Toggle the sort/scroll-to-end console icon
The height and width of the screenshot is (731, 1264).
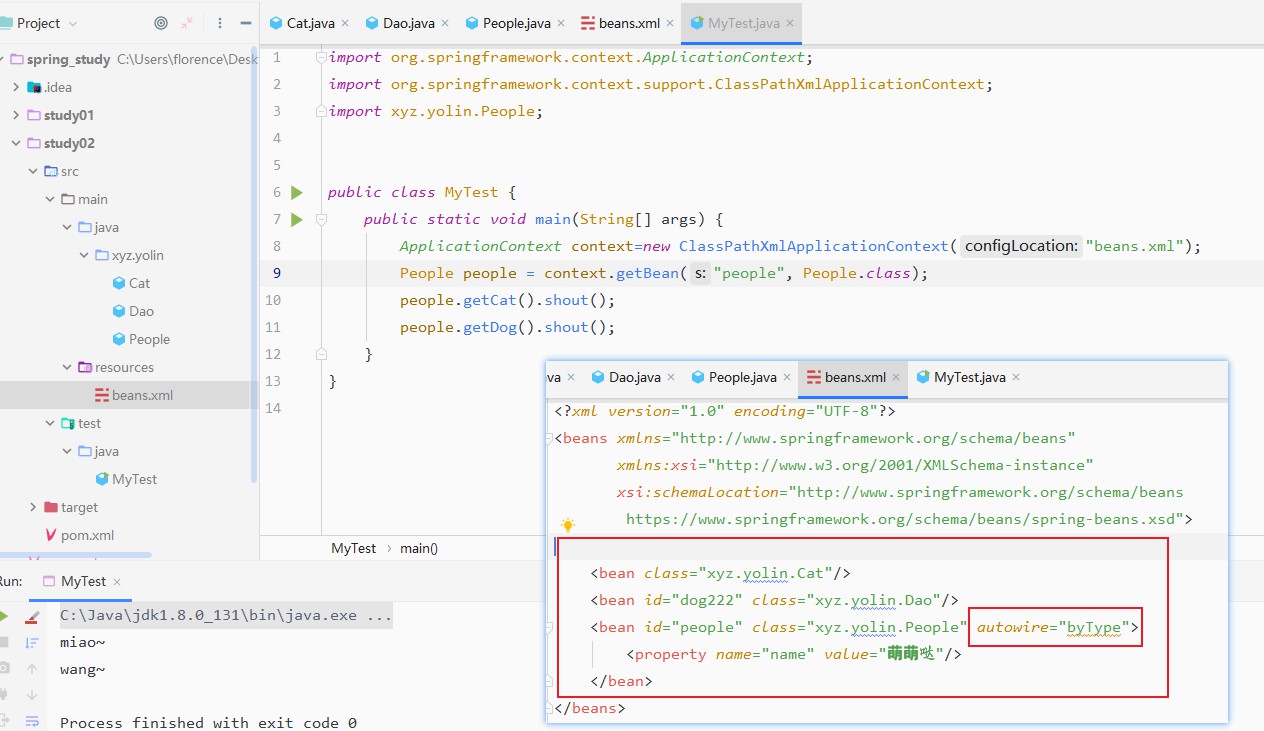pyautogui.click(x=32, y=643)
